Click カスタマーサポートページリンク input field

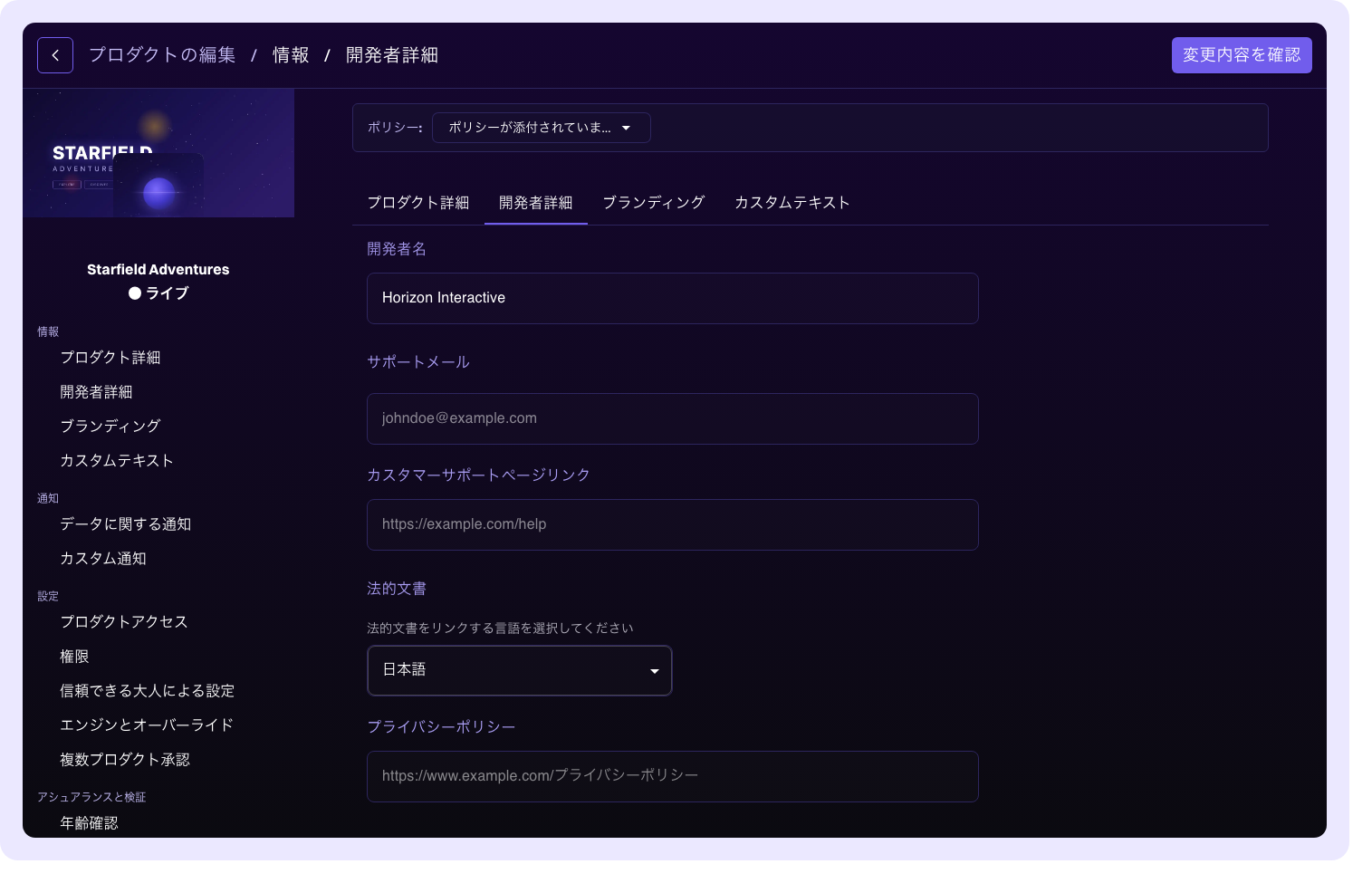tap(673, 524)
